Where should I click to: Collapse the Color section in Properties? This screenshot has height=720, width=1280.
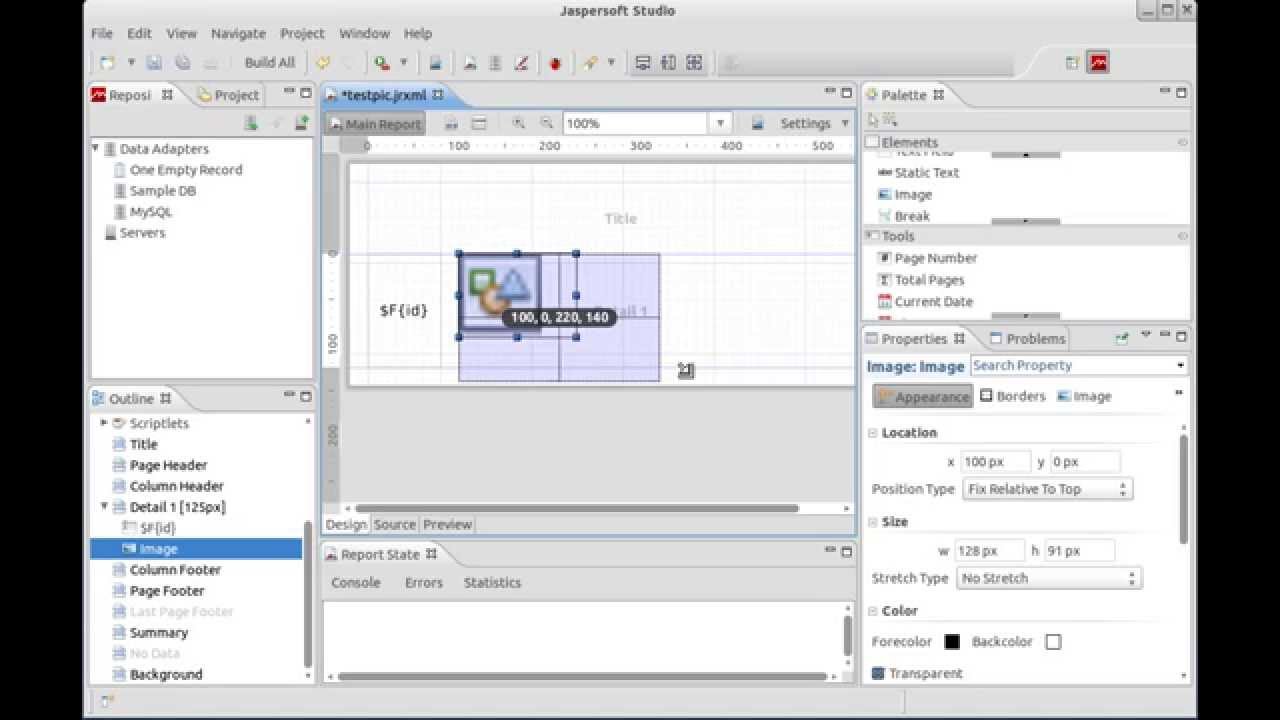click(x=872, y=611)
